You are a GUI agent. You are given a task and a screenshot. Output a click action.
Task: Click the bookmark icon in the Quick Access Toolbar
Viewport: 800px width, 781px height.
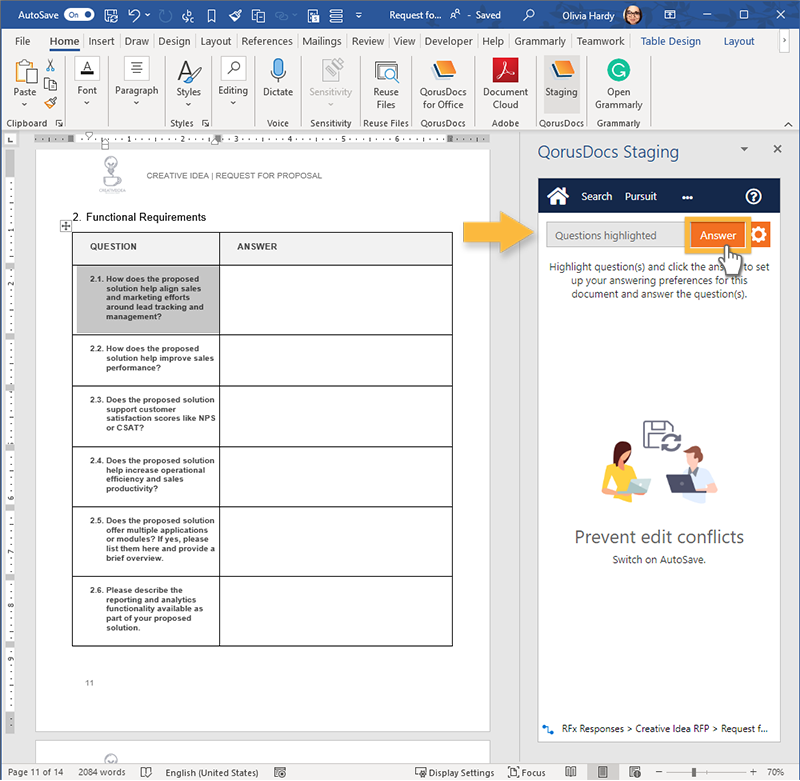[211, 16]
